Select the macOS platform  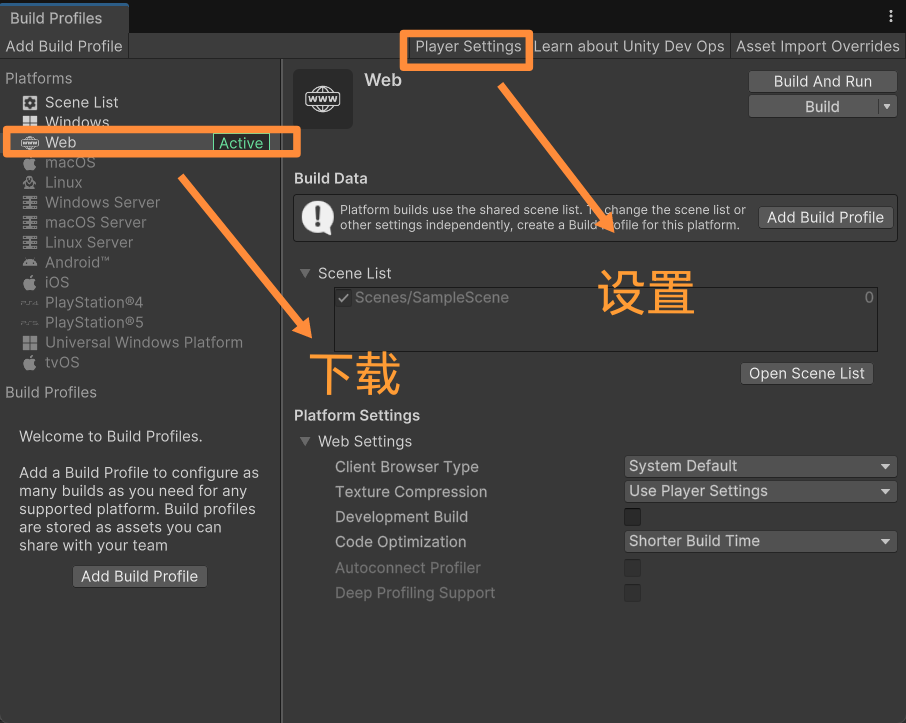[x=141, y=163]
